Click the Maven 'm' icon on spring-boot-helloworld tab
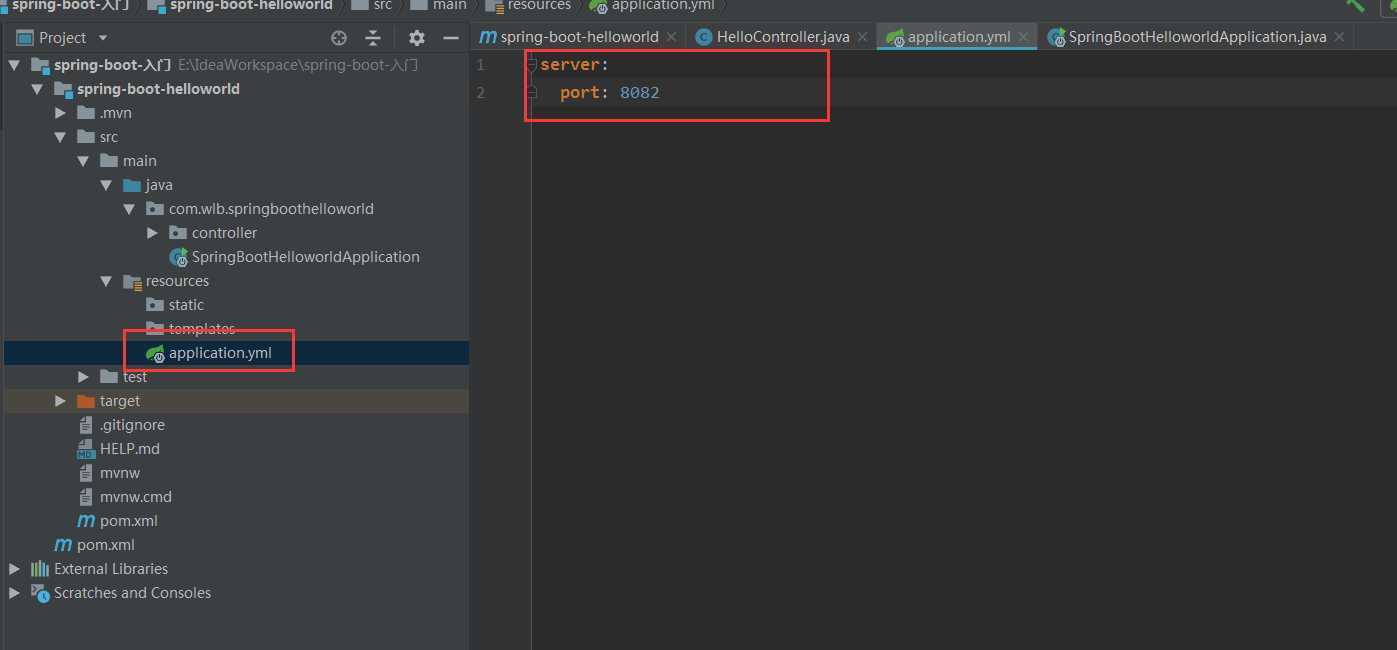Screen dimensions: 1397x650 click(488, 37)
